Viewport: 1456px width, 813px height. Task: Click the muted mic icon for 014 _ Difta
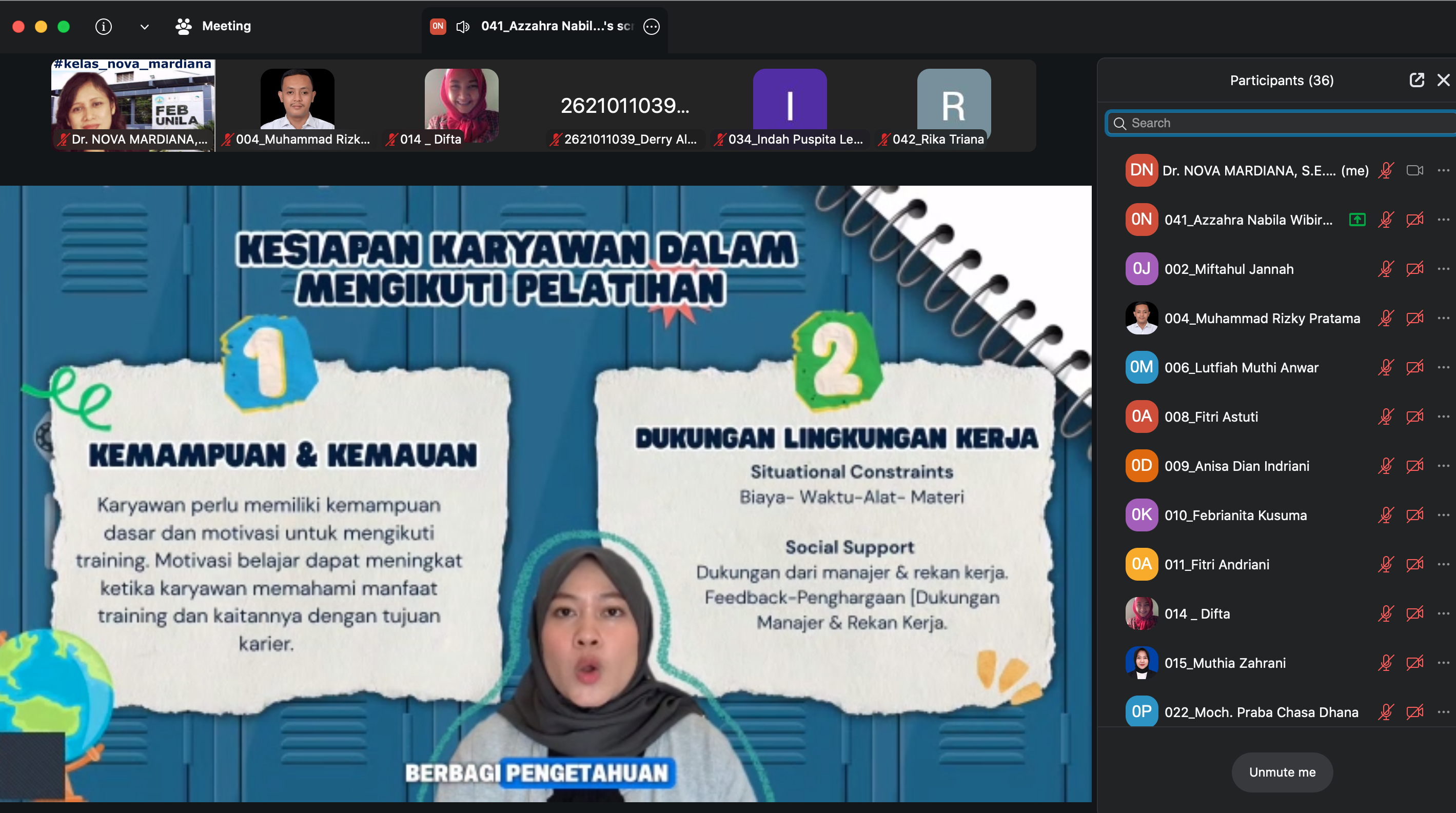(1386, 613)
